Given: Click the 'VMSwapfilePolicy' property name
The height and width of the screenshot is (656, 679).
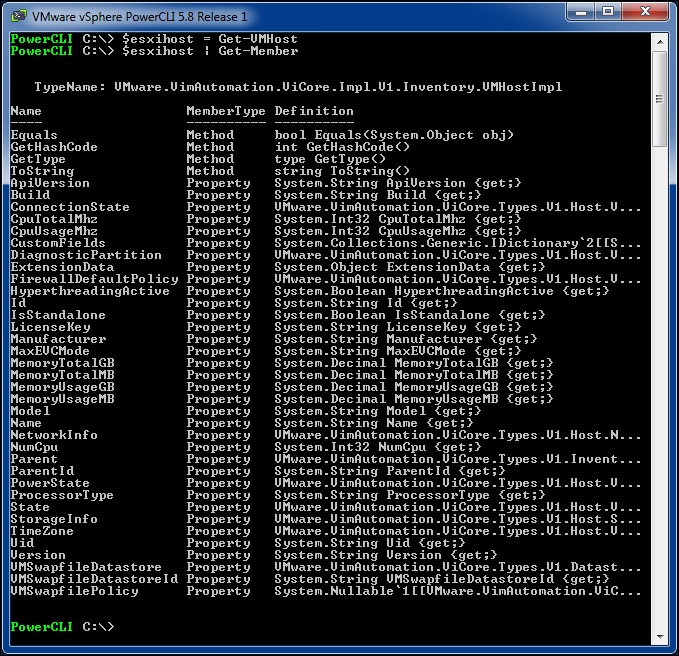Looking at the screenshot, I should (74, 591).
